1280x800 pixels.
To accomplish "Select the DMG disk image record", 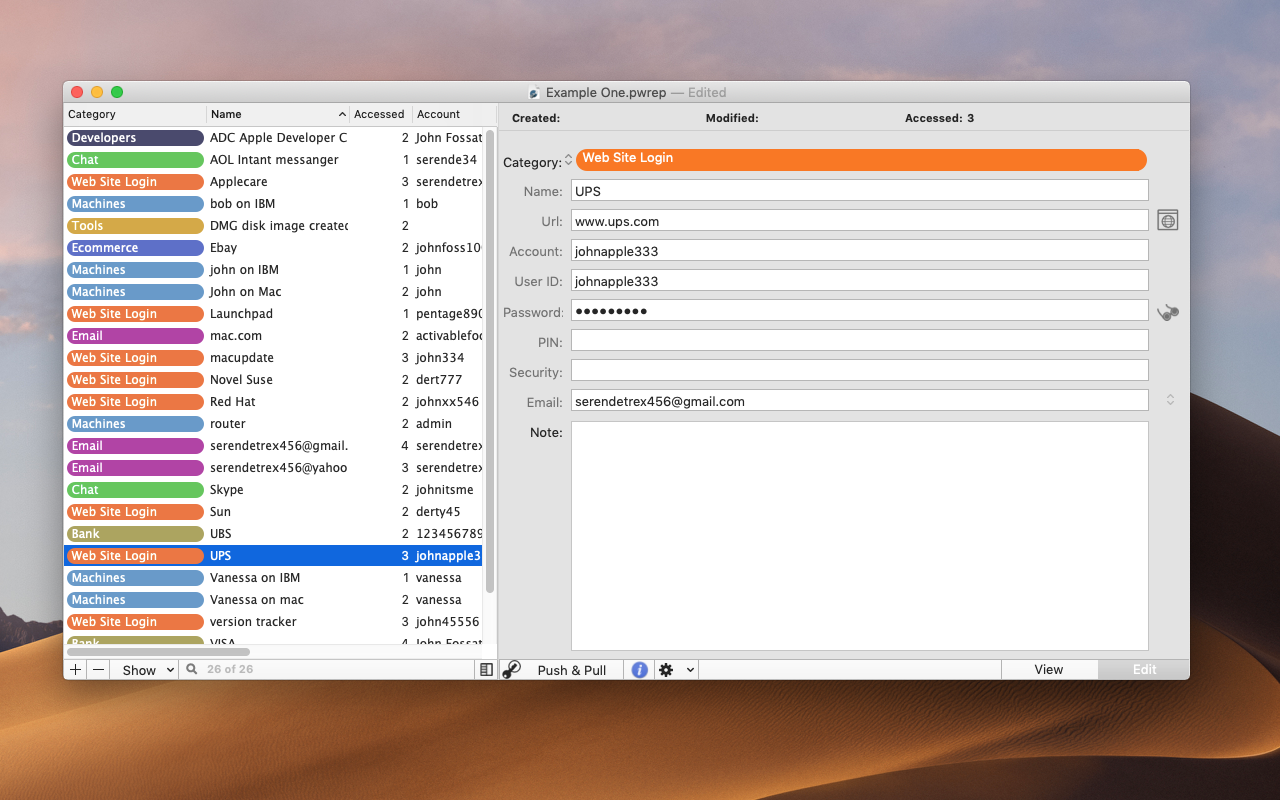I will pos(274,226).
